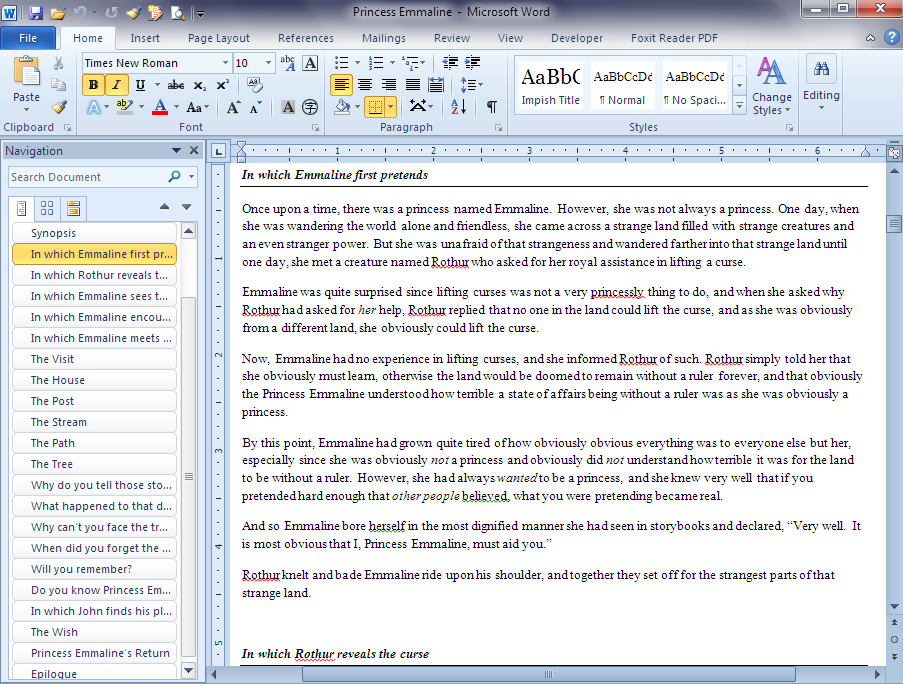Toggle Underline formatting
The image size is (903, 684).
(140, 85)
